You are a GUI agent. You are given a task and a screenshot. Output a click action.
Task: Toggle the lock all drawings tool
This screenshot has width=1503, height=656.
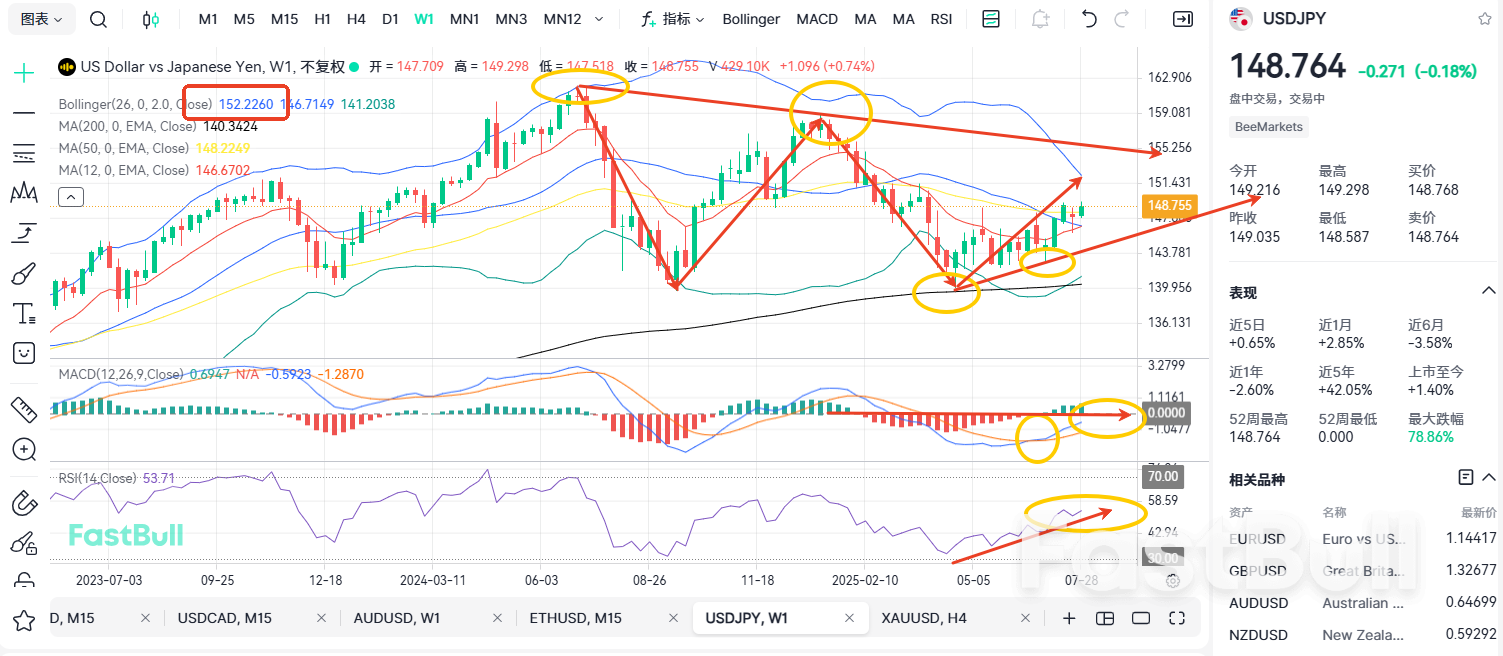click(23, 580)
